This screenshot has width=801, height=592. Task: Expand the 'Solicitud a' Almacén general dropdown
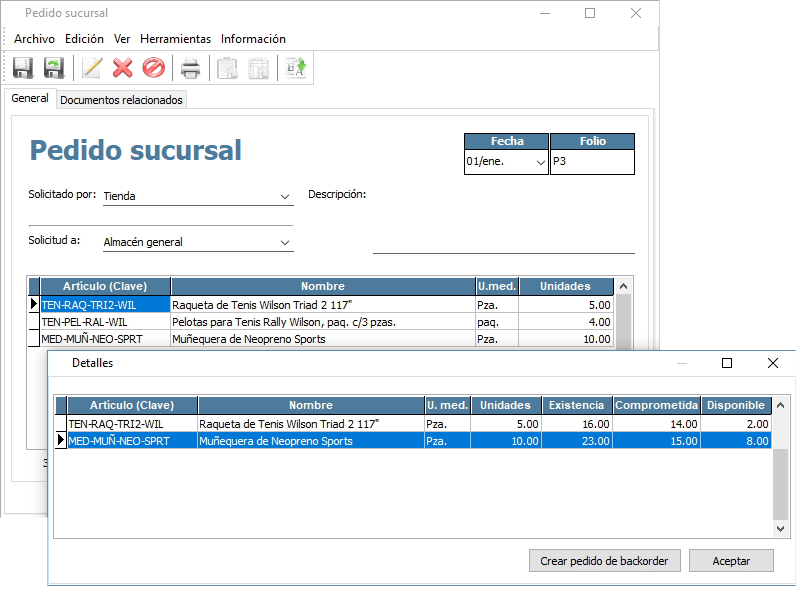pos(285,242)
